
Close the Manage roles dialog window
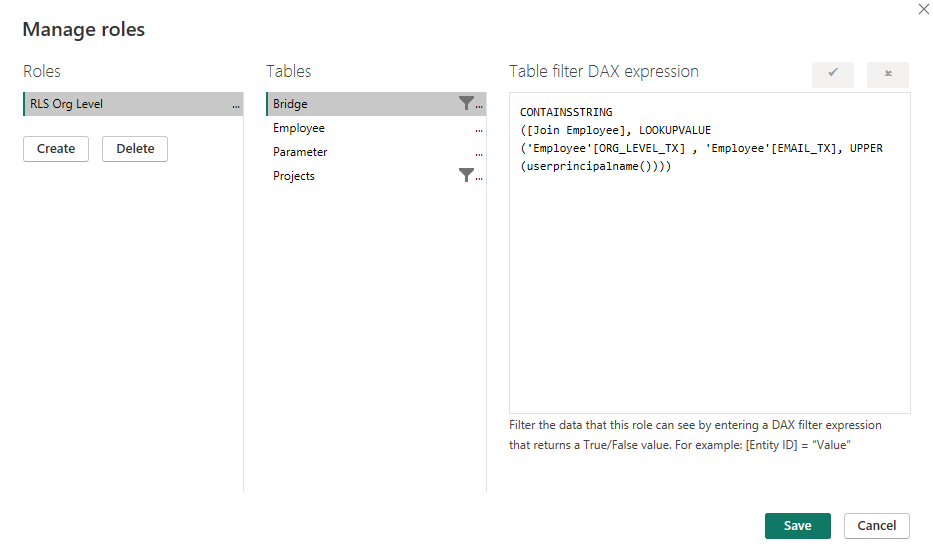[922, 9]
